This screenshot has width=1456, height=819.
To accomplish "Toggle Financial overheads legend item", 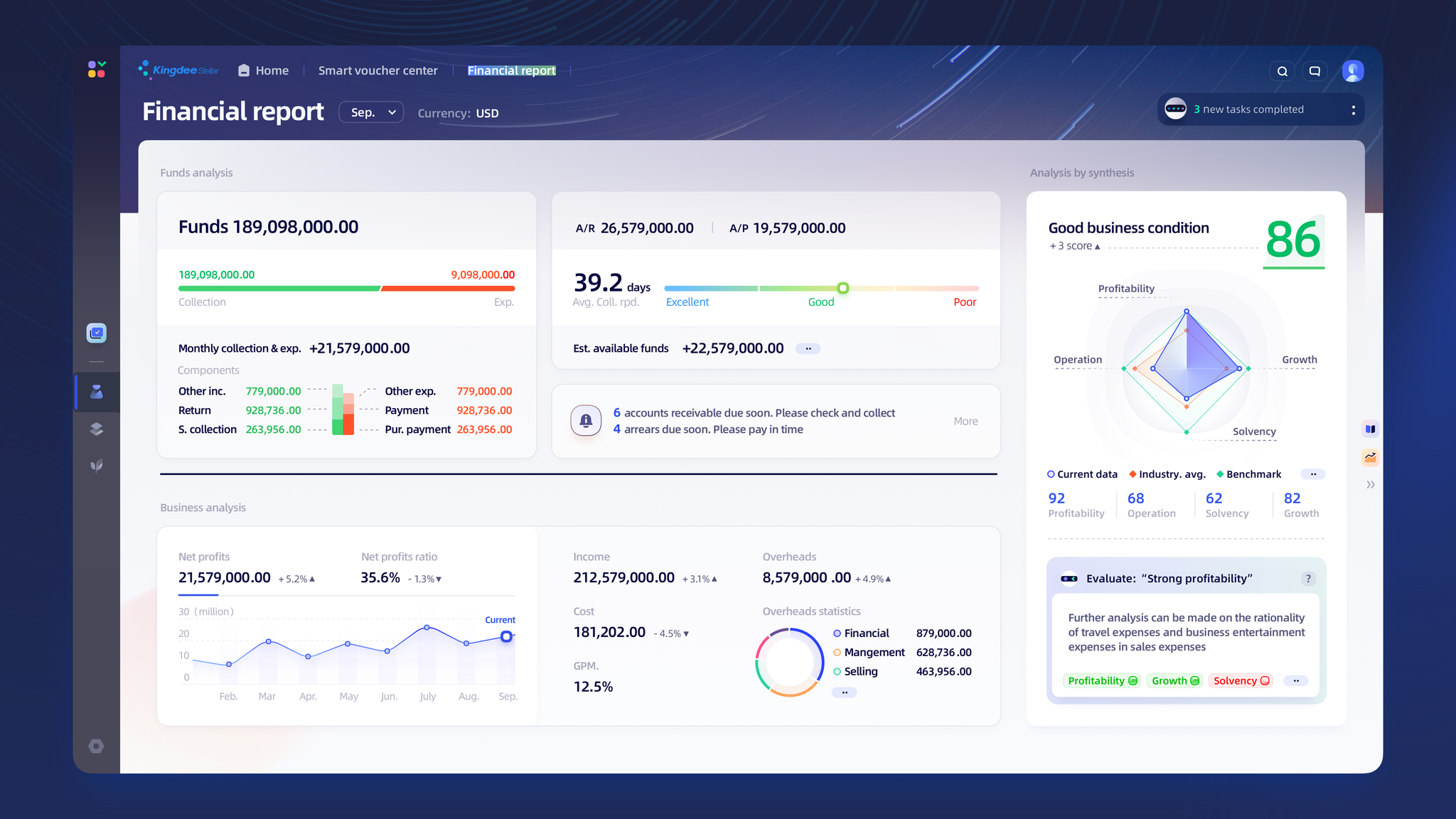I will click(861, 633).
